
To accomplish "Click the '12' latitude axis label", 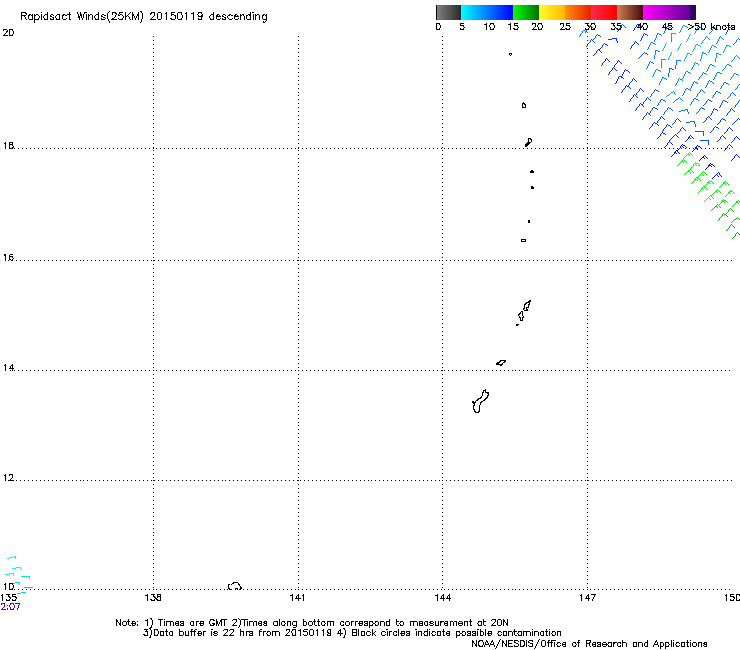I will [x=8, y=478].
